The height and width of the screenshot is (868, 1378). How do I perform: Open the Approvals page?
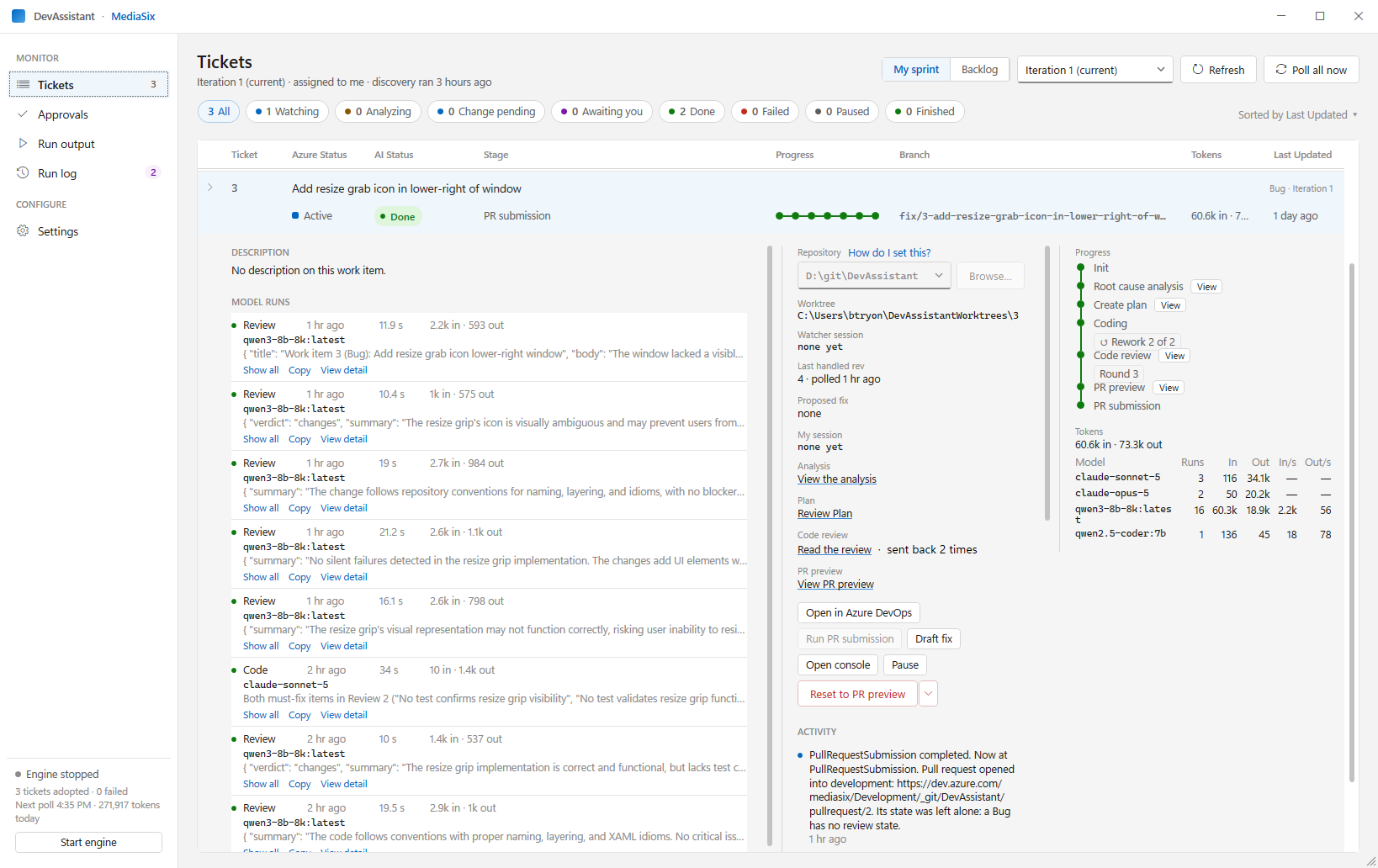[x=88, y=114]
